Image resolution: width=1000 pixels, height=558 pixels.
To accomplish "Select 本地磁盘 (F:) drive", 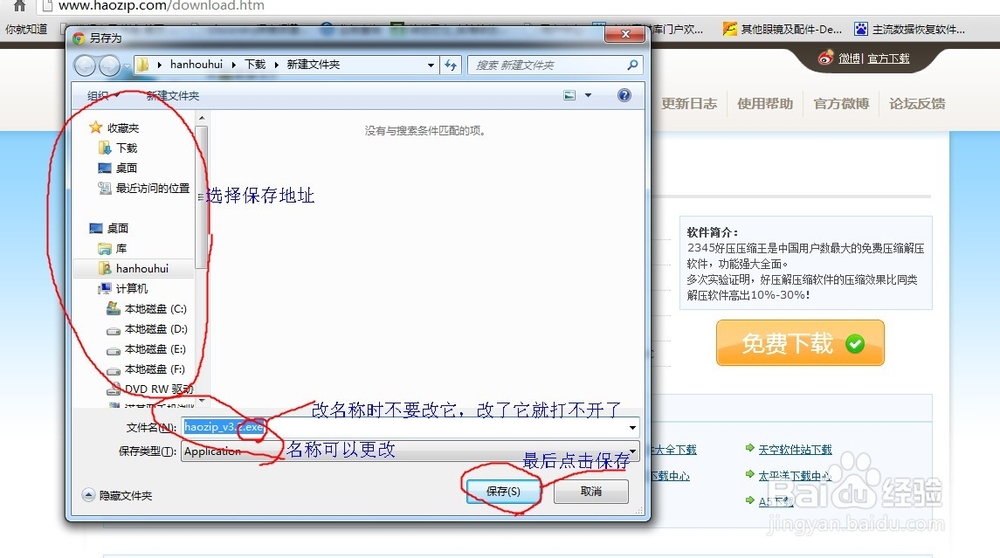I will pos(146,369).
